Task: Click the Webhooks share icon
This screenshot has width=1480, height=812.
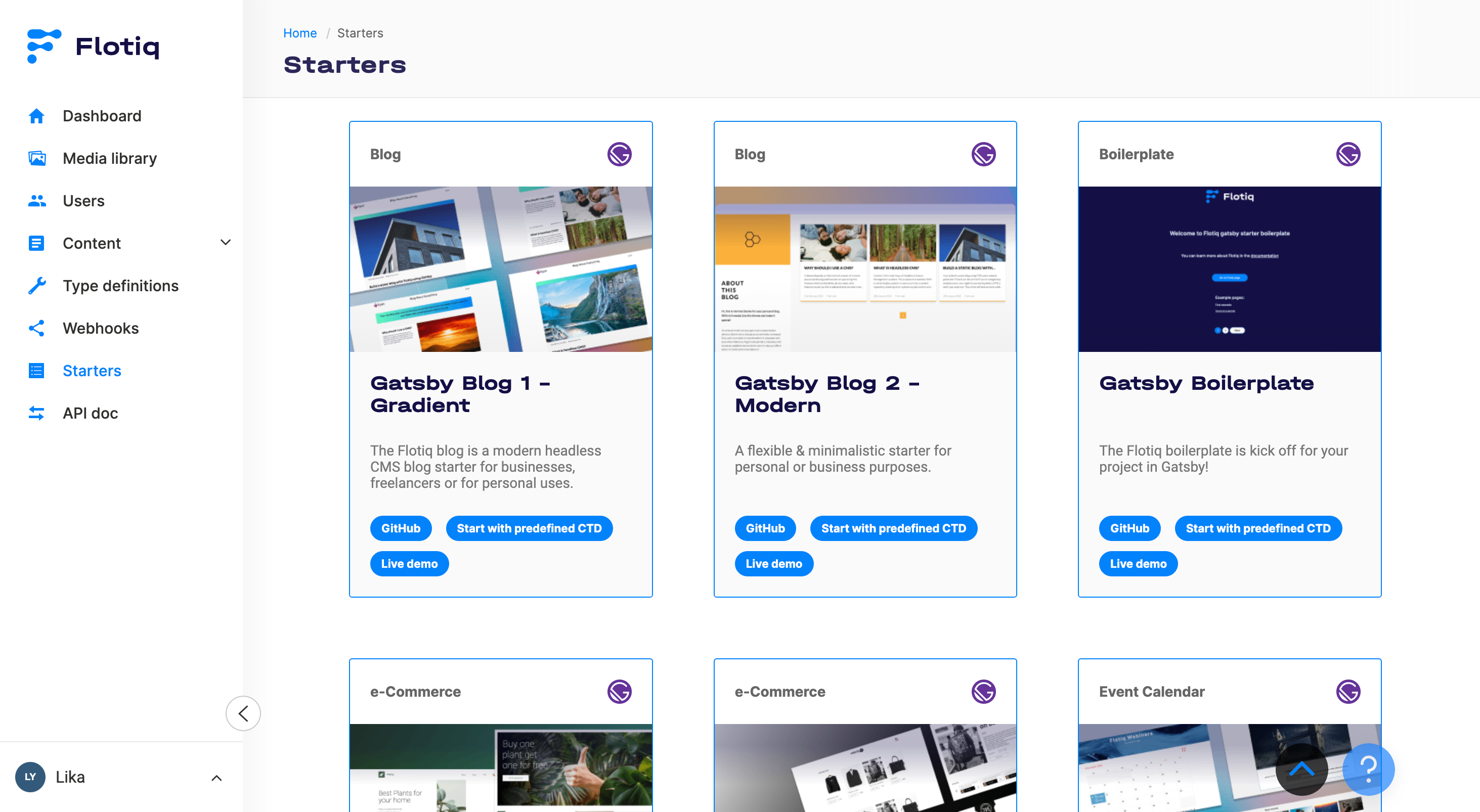Action: click(x=36, y=329)
